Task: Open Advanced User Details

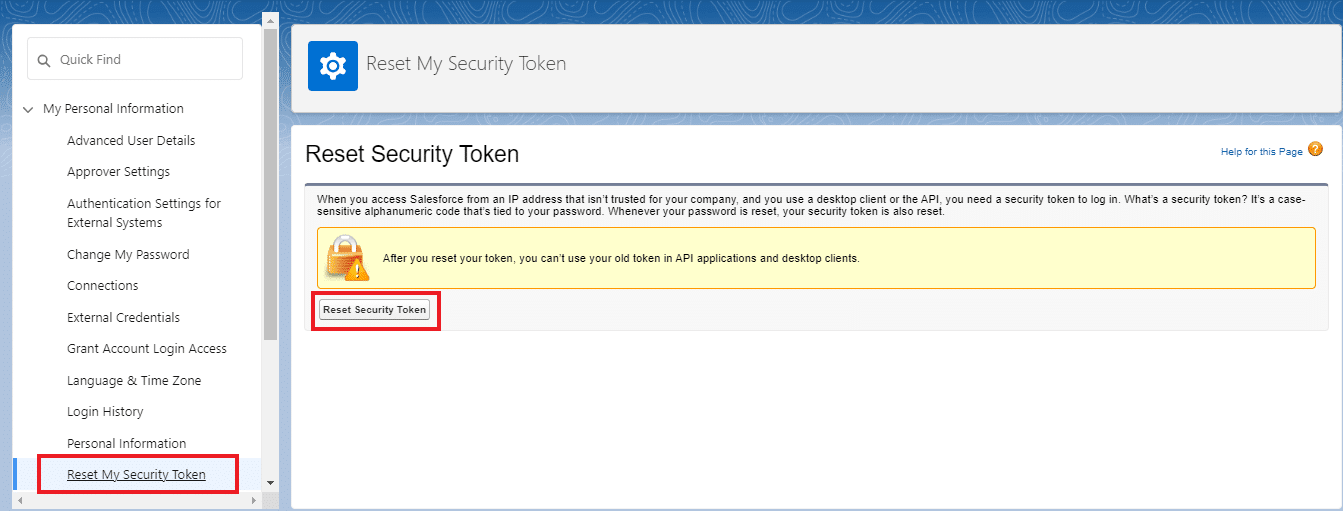Action: (x=131, y=141)
